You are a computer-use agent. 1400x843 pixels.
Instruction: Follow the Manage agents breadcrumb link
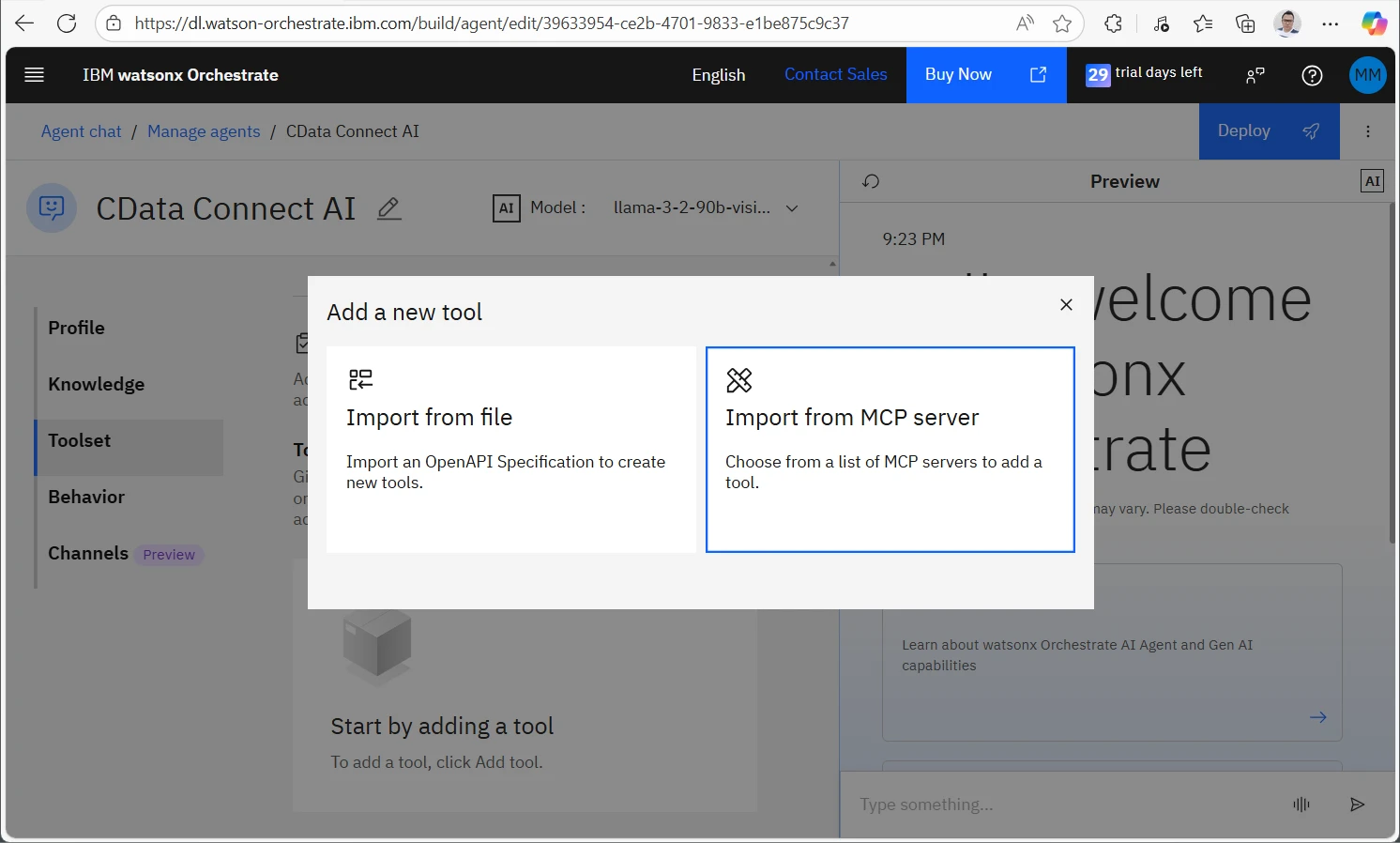coord(204,131)
